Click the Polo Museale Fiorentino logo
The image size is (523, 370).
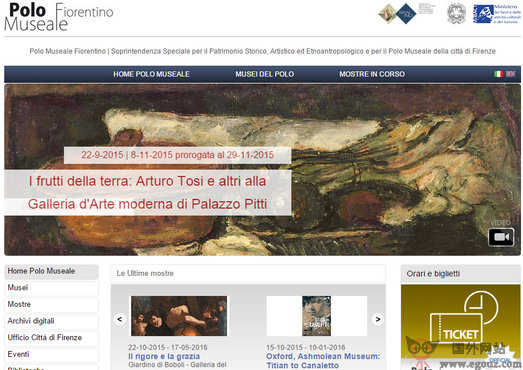(x=59, y=17)
